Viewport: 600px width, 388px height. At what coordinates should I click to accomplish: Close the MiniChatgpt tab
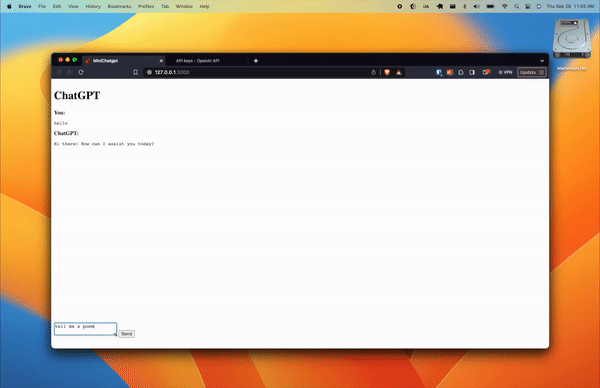point(161,61)
